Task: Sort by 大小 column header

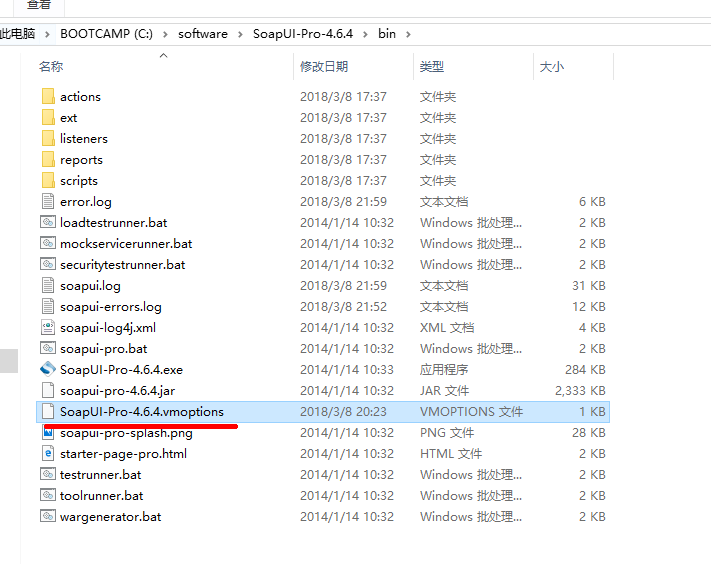Action: coord(552,67)
